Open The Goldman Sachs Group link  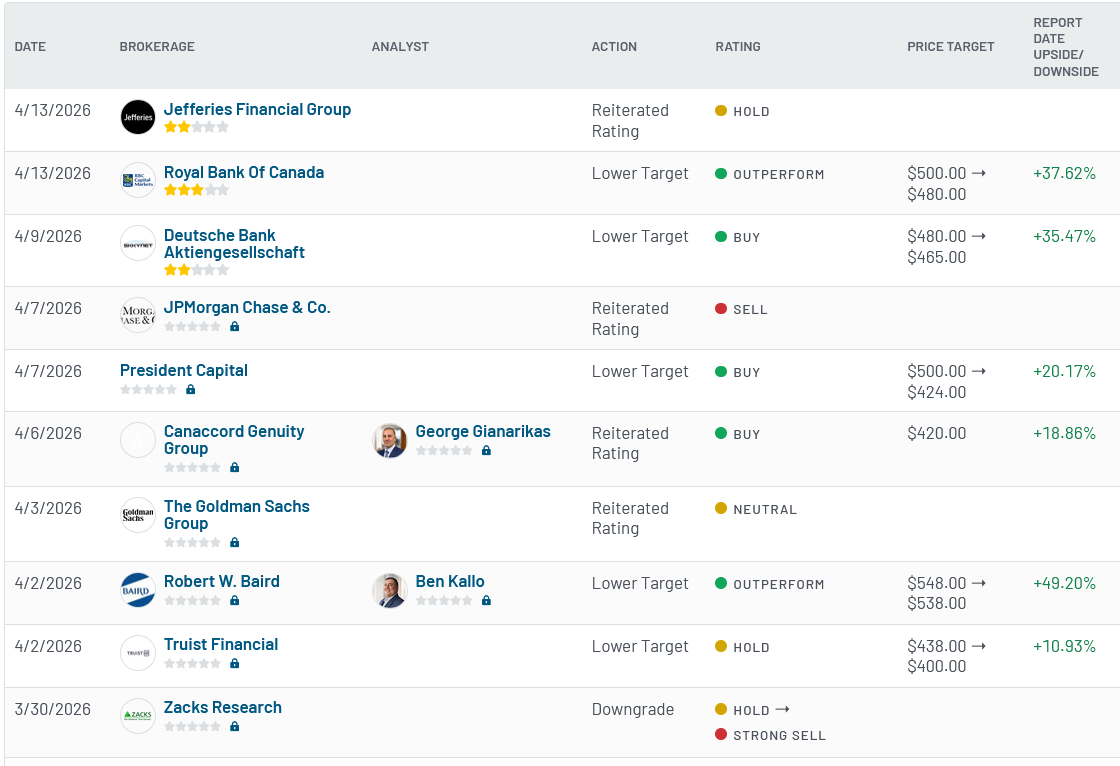(236, 515)
